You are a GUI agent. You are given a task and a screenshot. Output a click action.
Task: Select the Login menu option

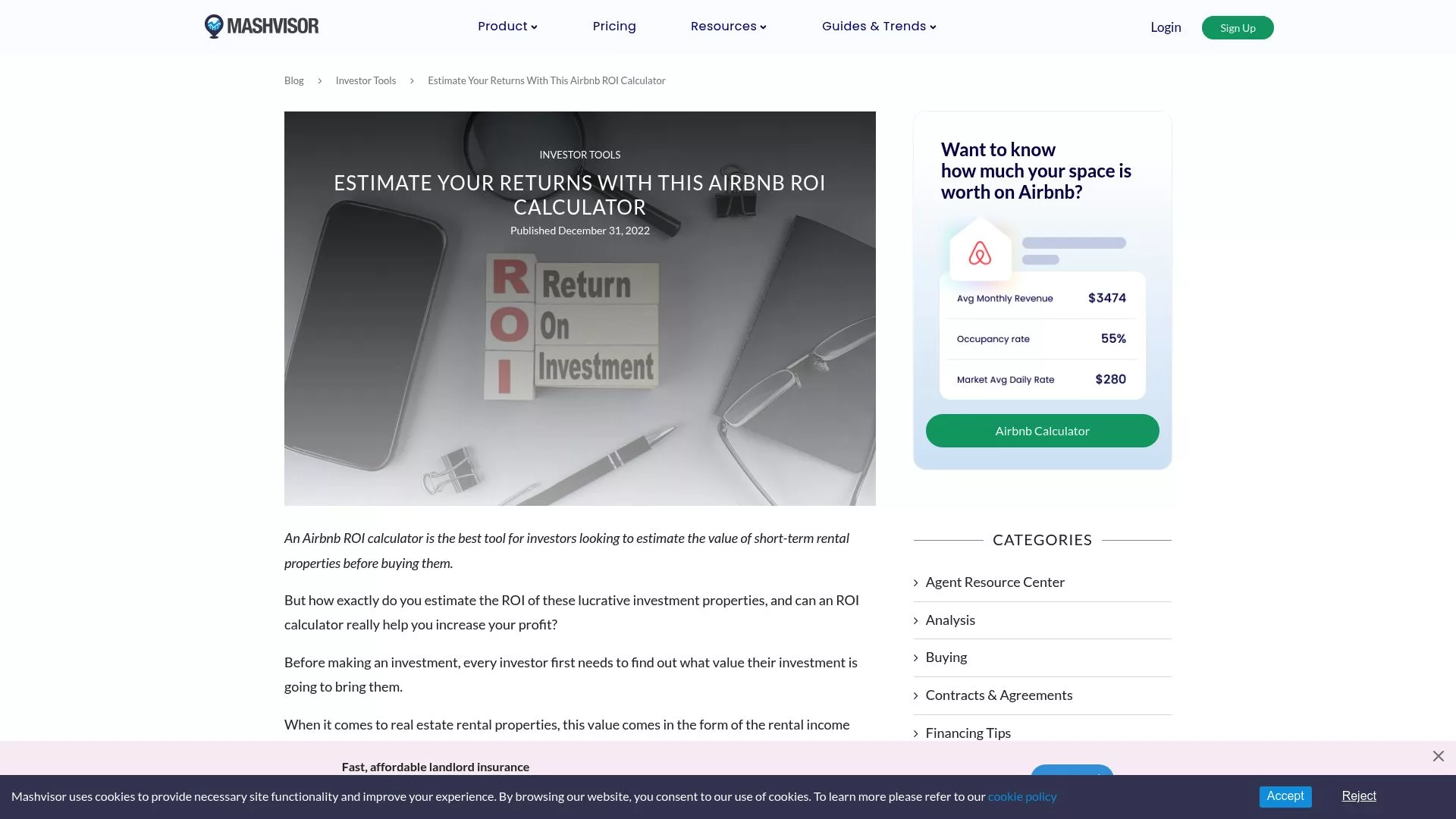1166,27
